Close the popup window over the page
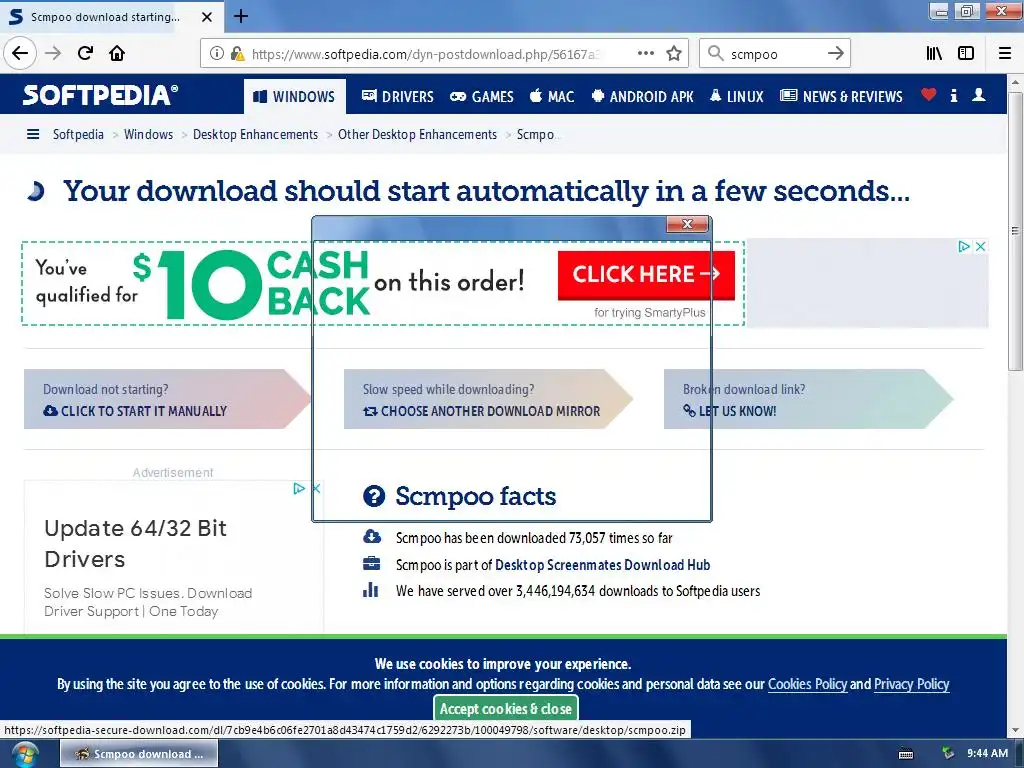 pyautogui.click(x=687, y=224)
